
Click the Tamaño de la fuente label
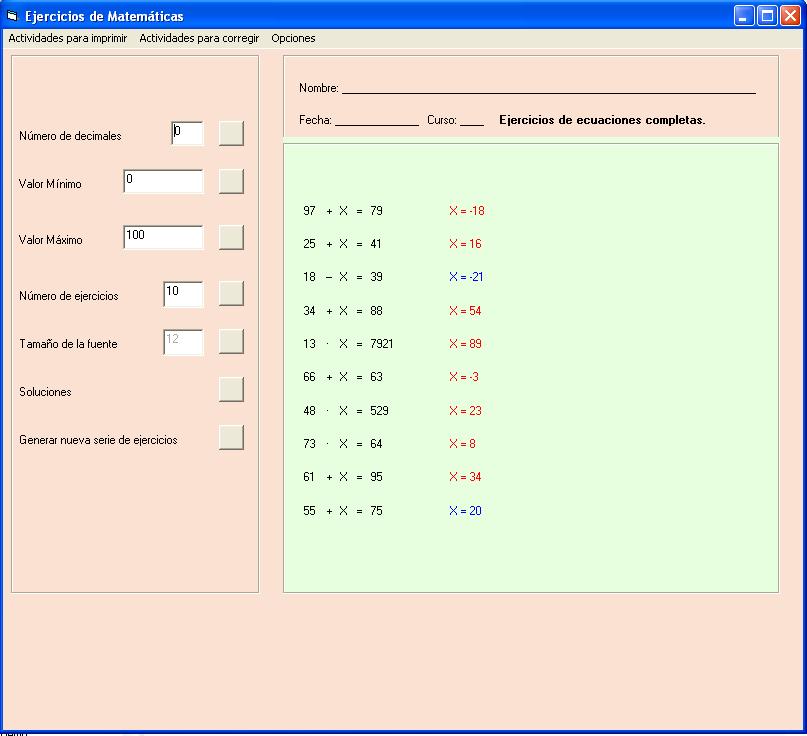[68, 344]
